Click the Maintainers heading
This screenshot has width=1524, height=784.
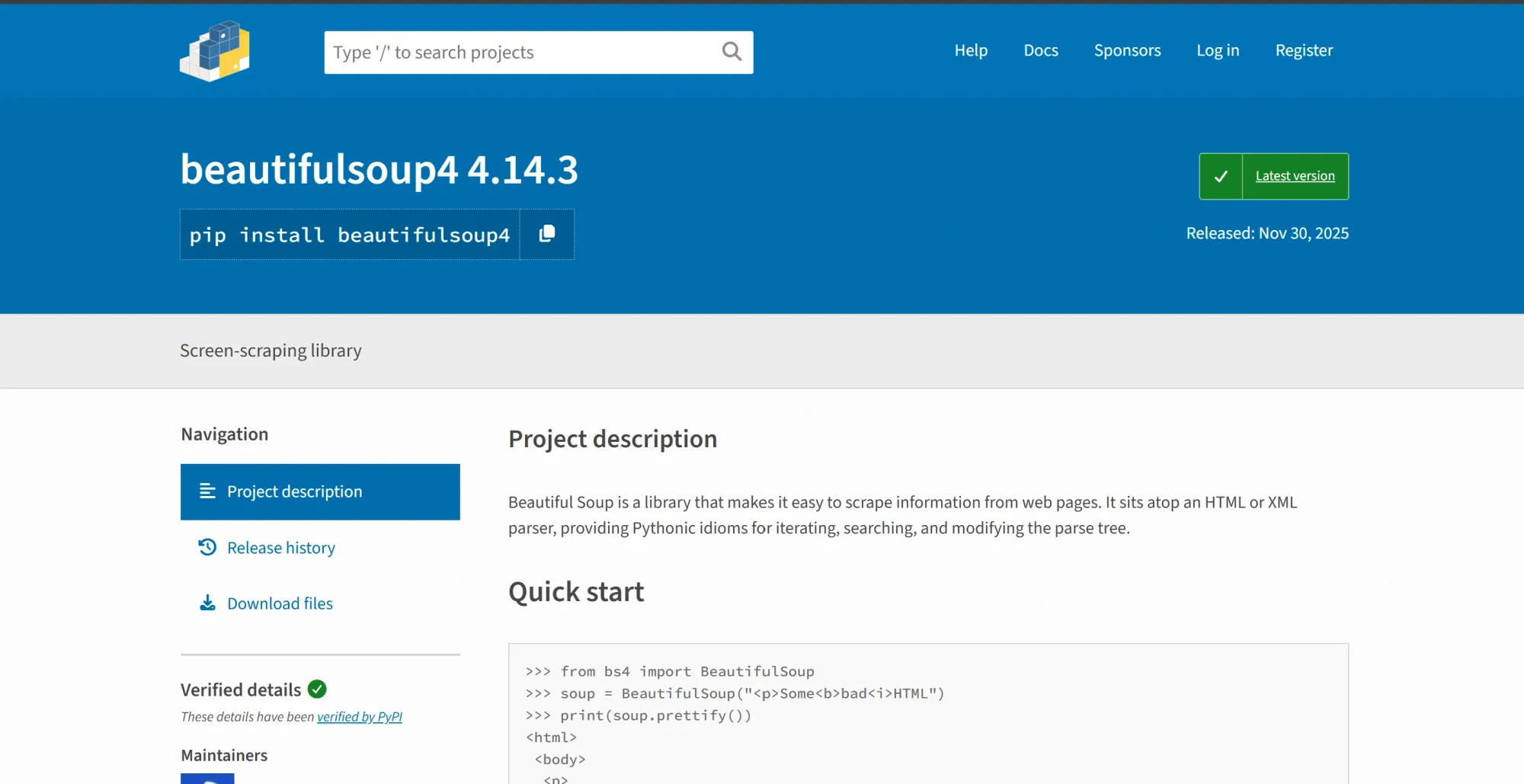click(224, 755)
